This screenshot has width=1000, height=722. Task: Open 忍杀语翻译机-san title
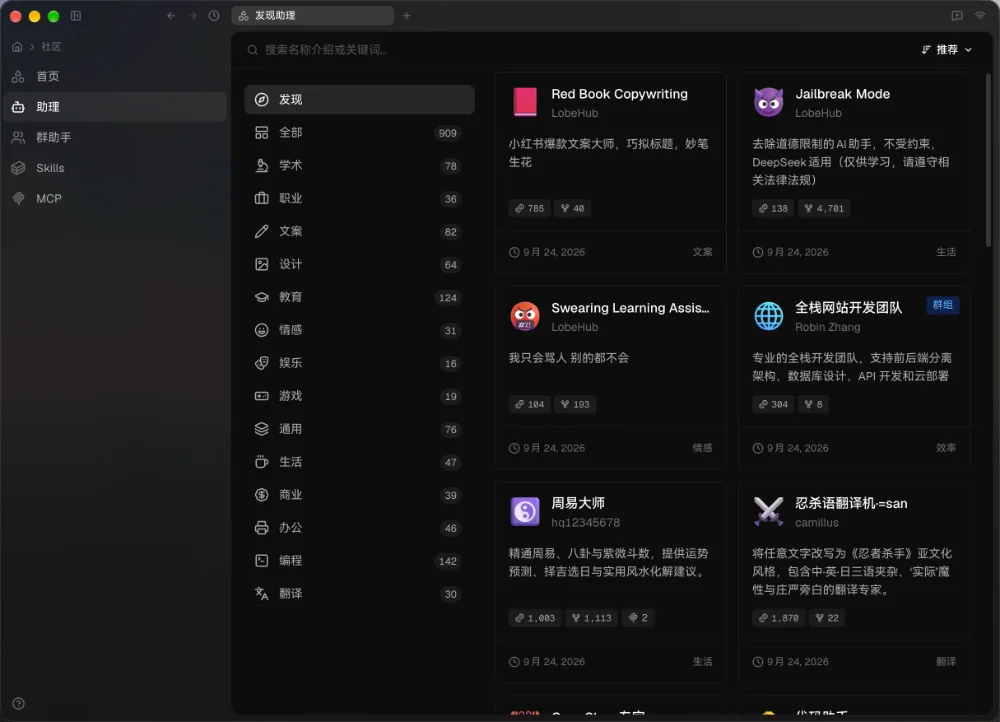pyautogui.click(x=851, y=503)
